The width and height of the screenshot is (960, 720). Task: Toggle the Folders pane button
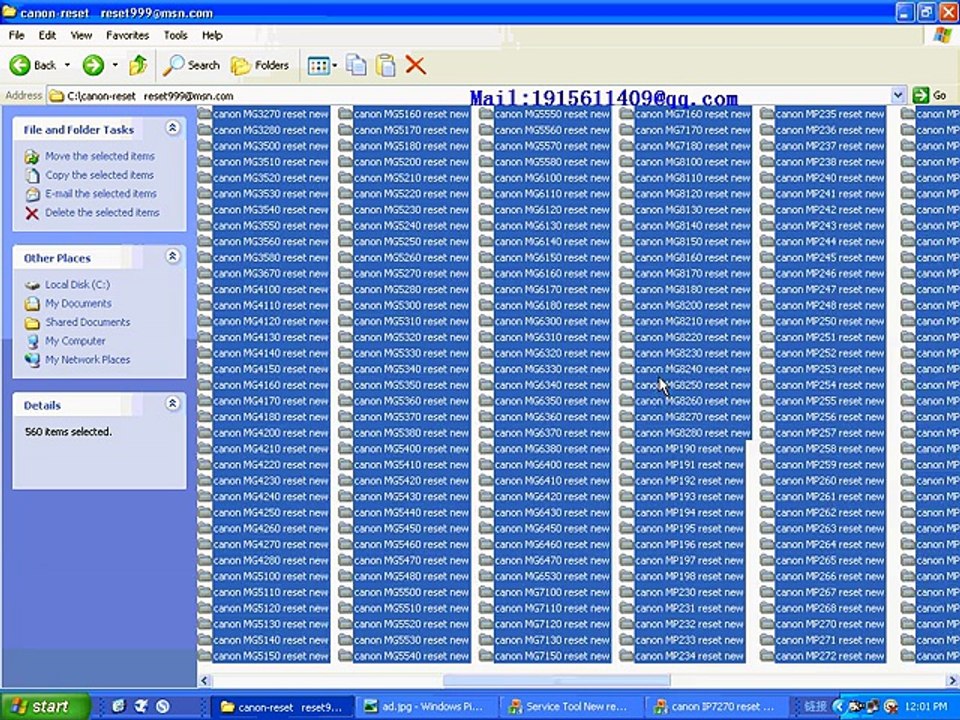click(260, 65)
